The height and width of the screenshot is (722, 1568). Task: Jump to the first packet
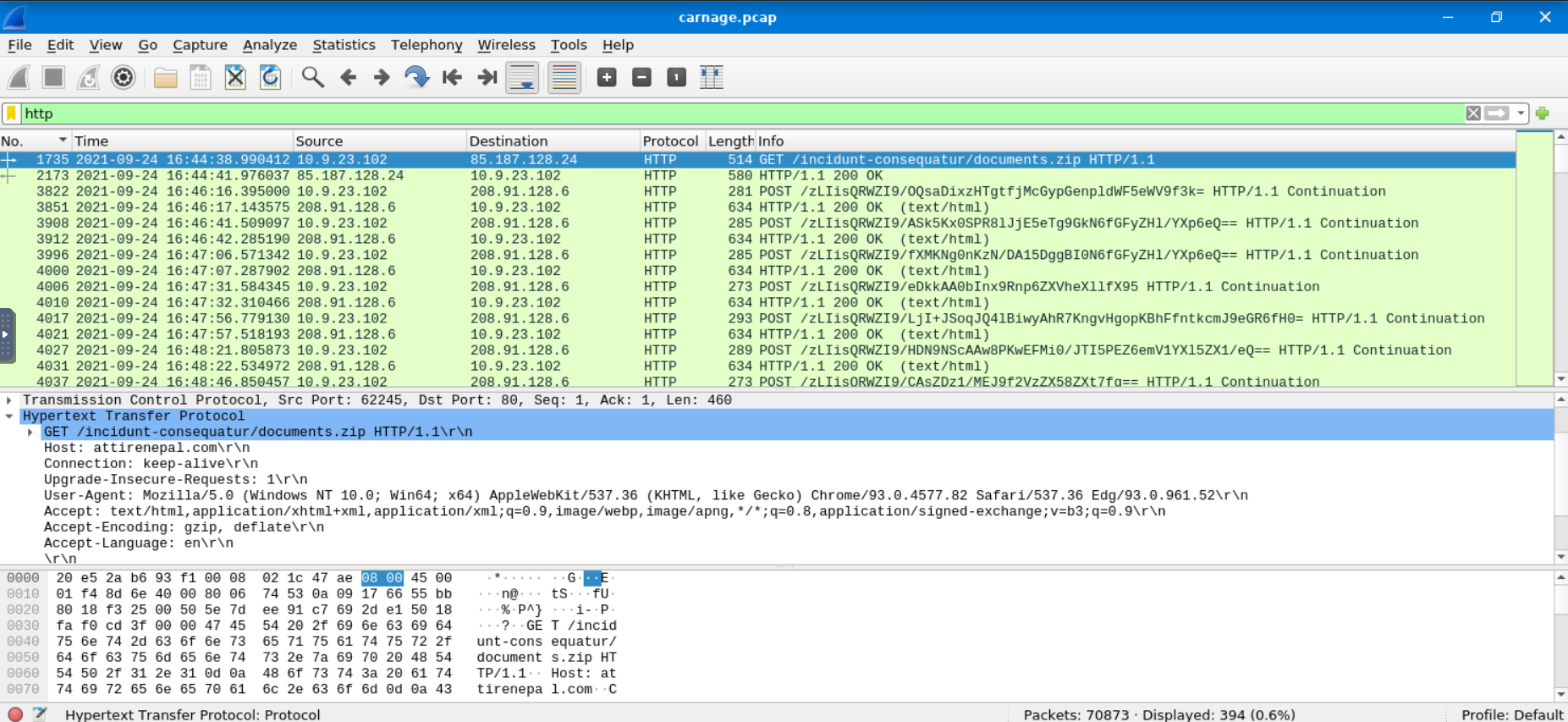452,78
